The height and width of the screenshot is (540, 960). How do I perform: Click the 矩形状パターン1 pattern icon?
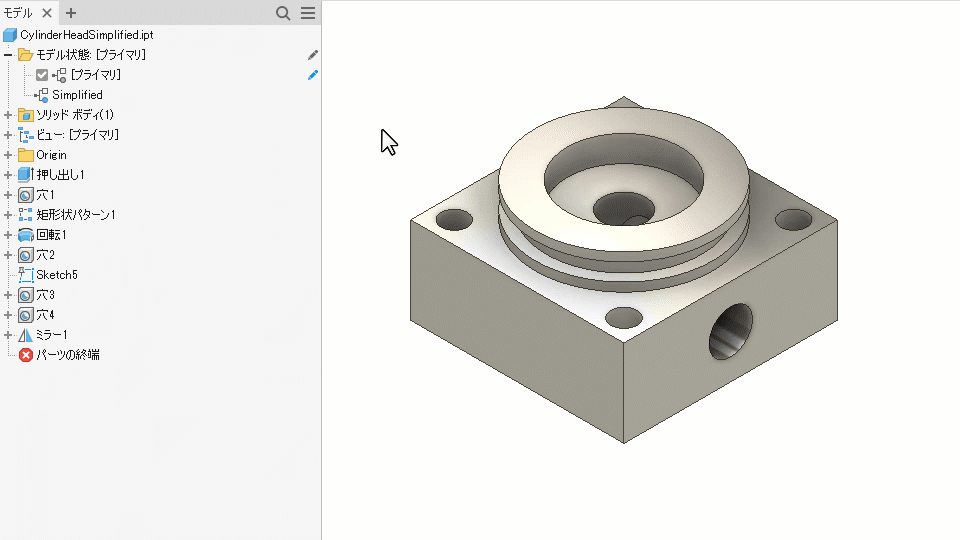[25, 215]
